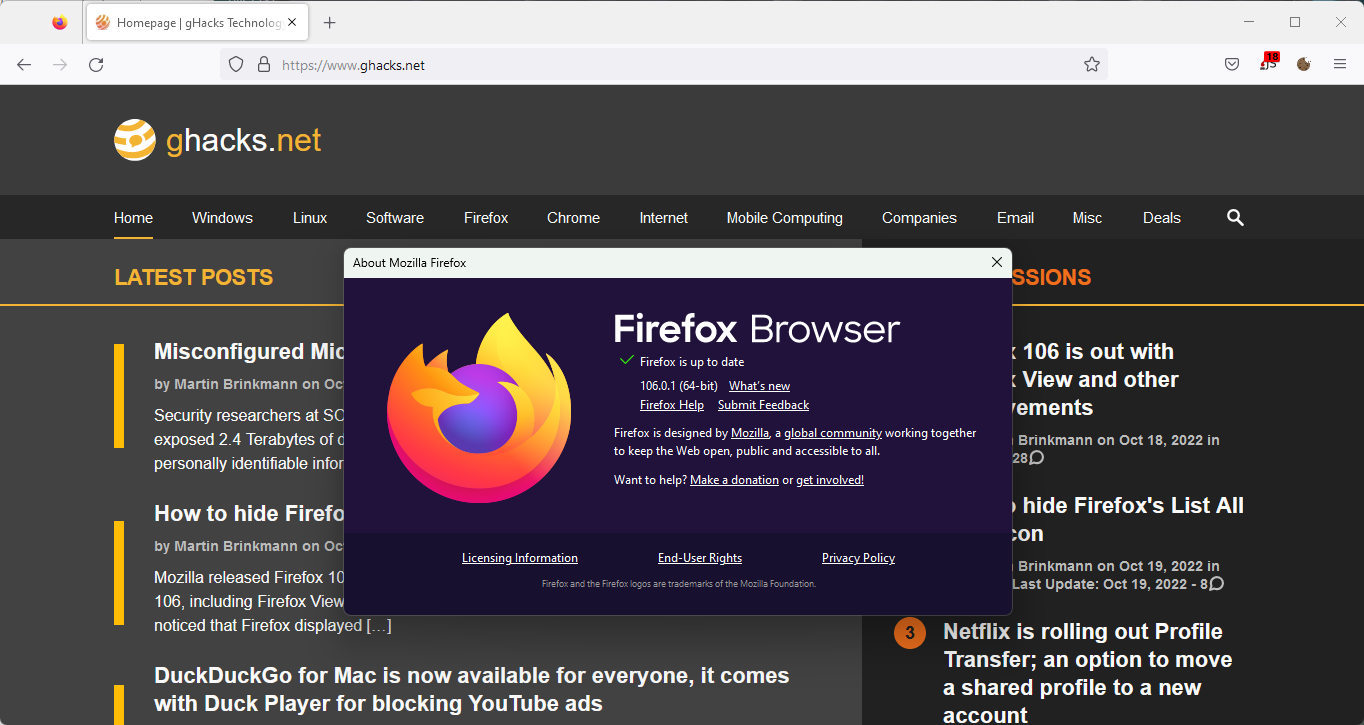Close the About Mozilla Firefox dialog
This screenshot has width=1364, height=725.
(x=996, y=262)
